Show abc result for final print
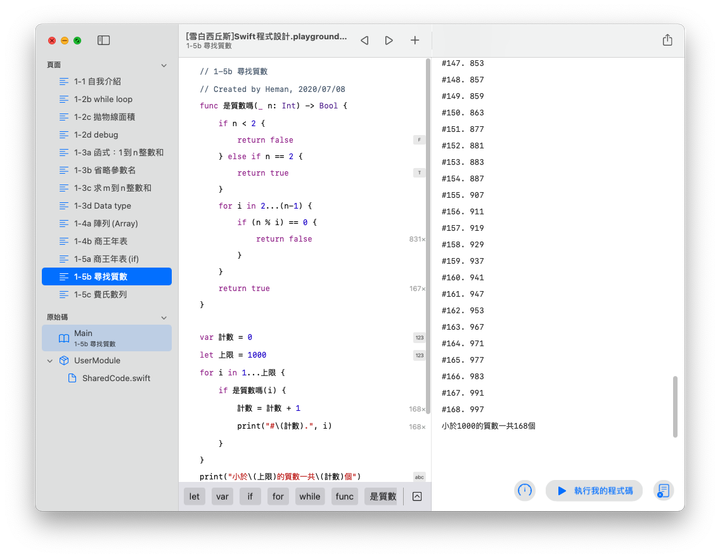 [419, 477]
